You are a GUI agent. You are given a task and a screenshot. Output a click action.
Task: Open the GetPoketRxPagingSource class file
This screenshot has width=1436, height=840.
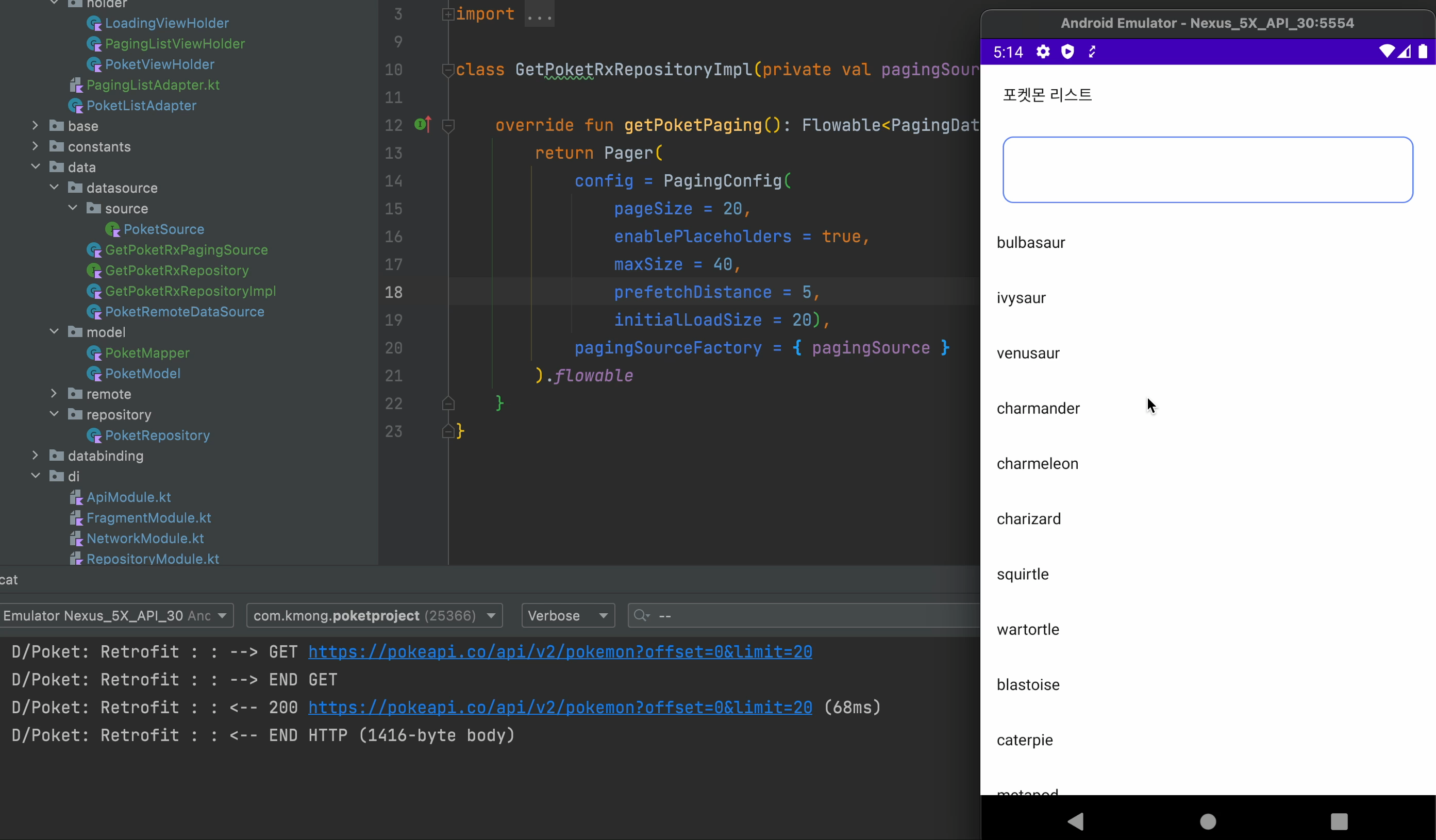point(186,249)
